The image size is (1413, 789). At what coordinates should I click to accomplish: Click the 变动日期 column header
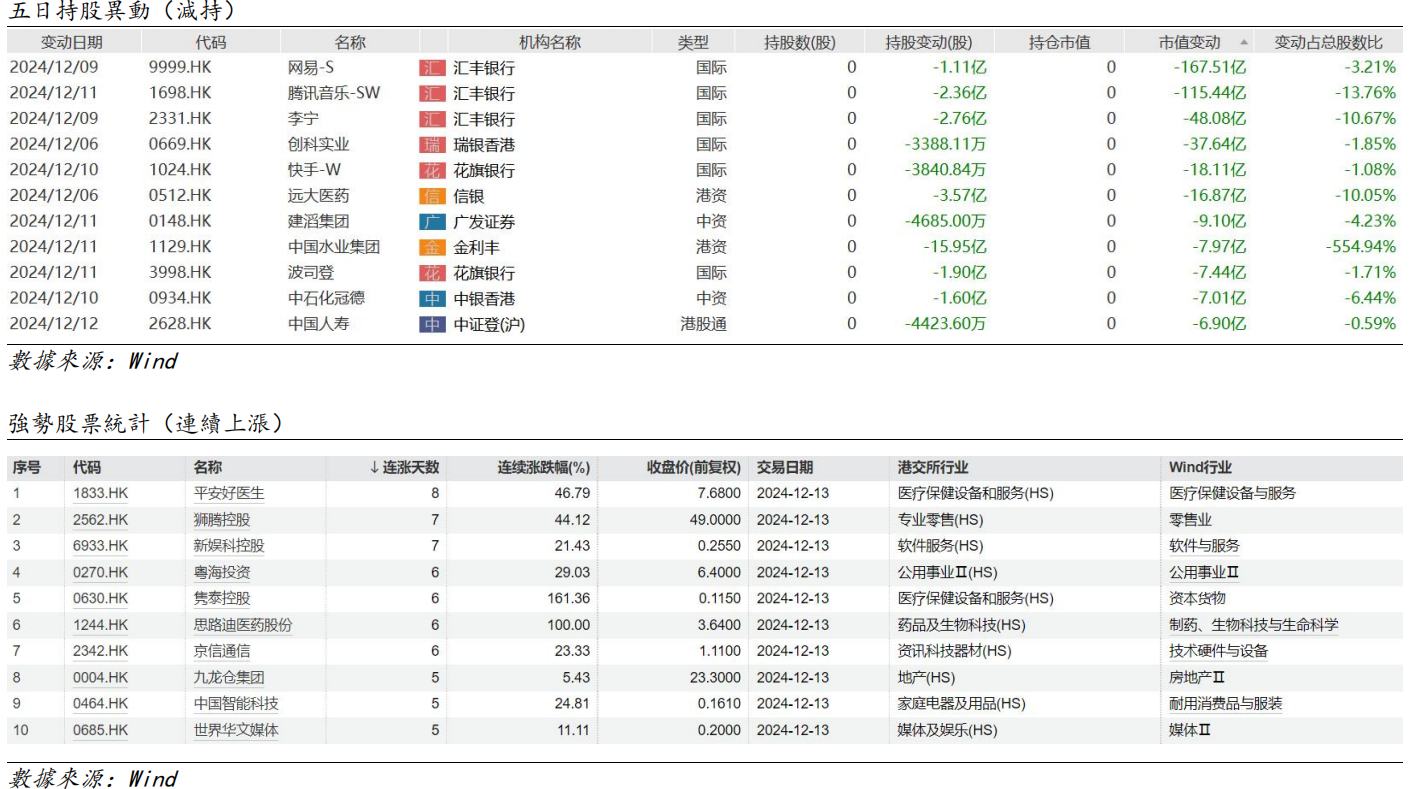pyautogui.click(x=71, y=42)
